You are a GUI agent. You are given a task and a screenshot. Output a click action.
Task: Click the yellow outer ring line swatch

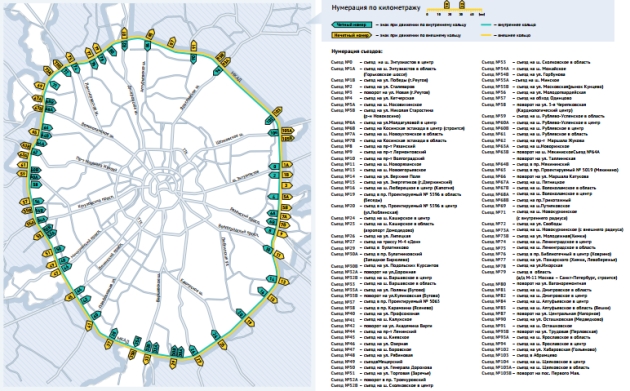pyautogui.click(x=487, y=35)
